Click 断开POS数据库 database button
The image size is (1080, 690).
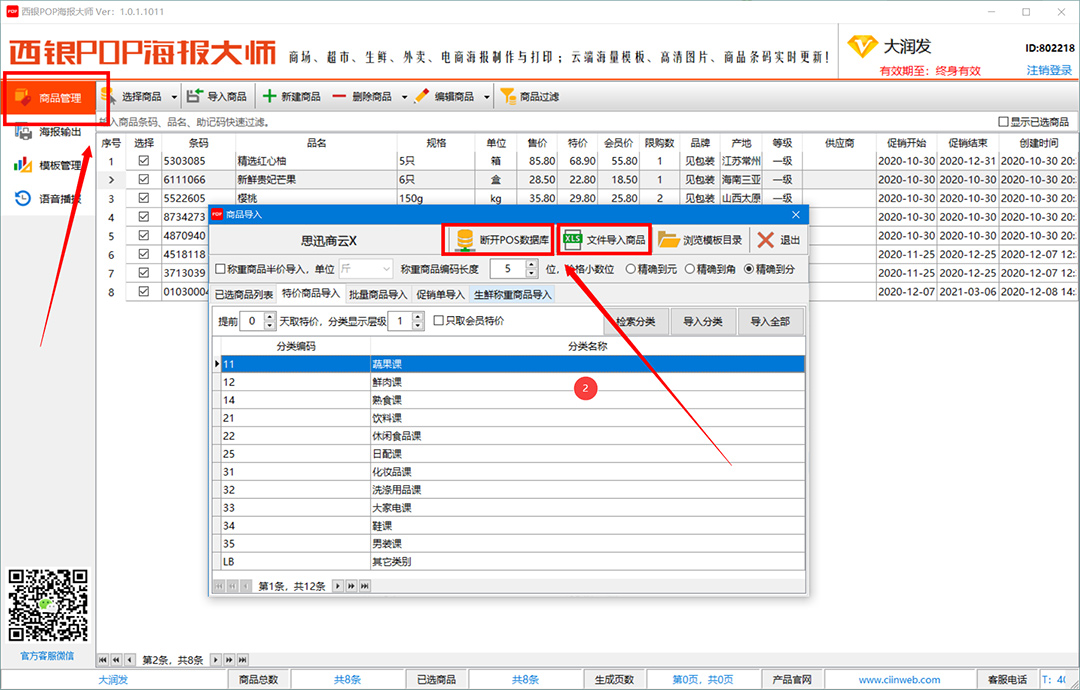(499, 240)
